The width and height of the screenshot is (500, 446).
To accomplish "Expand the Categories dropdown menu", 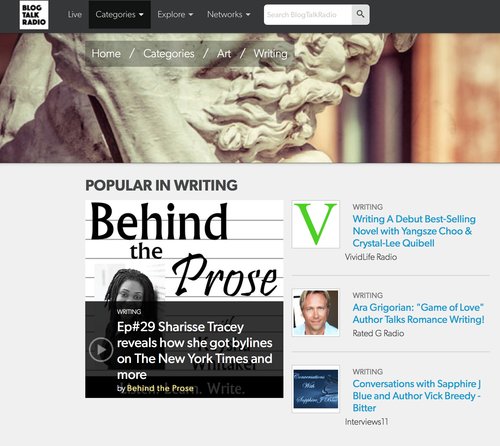I will pyautogui.click(x=119, y=15).
